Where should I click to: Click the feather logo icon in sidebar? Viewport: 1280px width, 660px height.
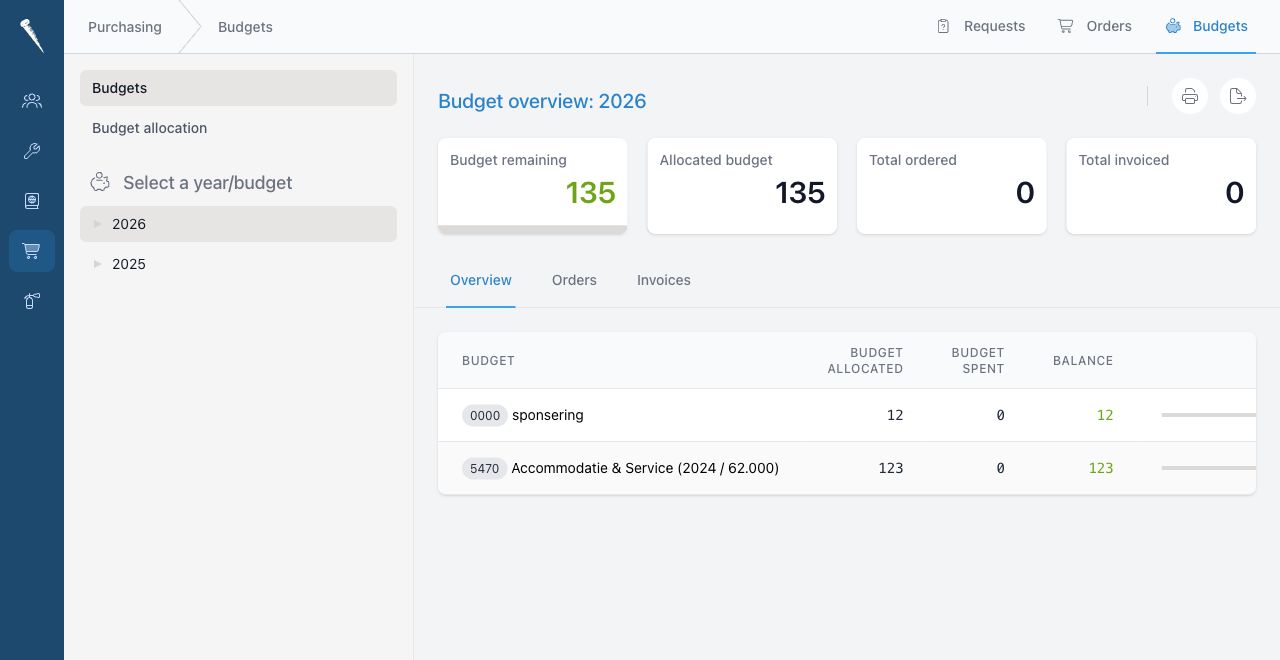point(32,36)
